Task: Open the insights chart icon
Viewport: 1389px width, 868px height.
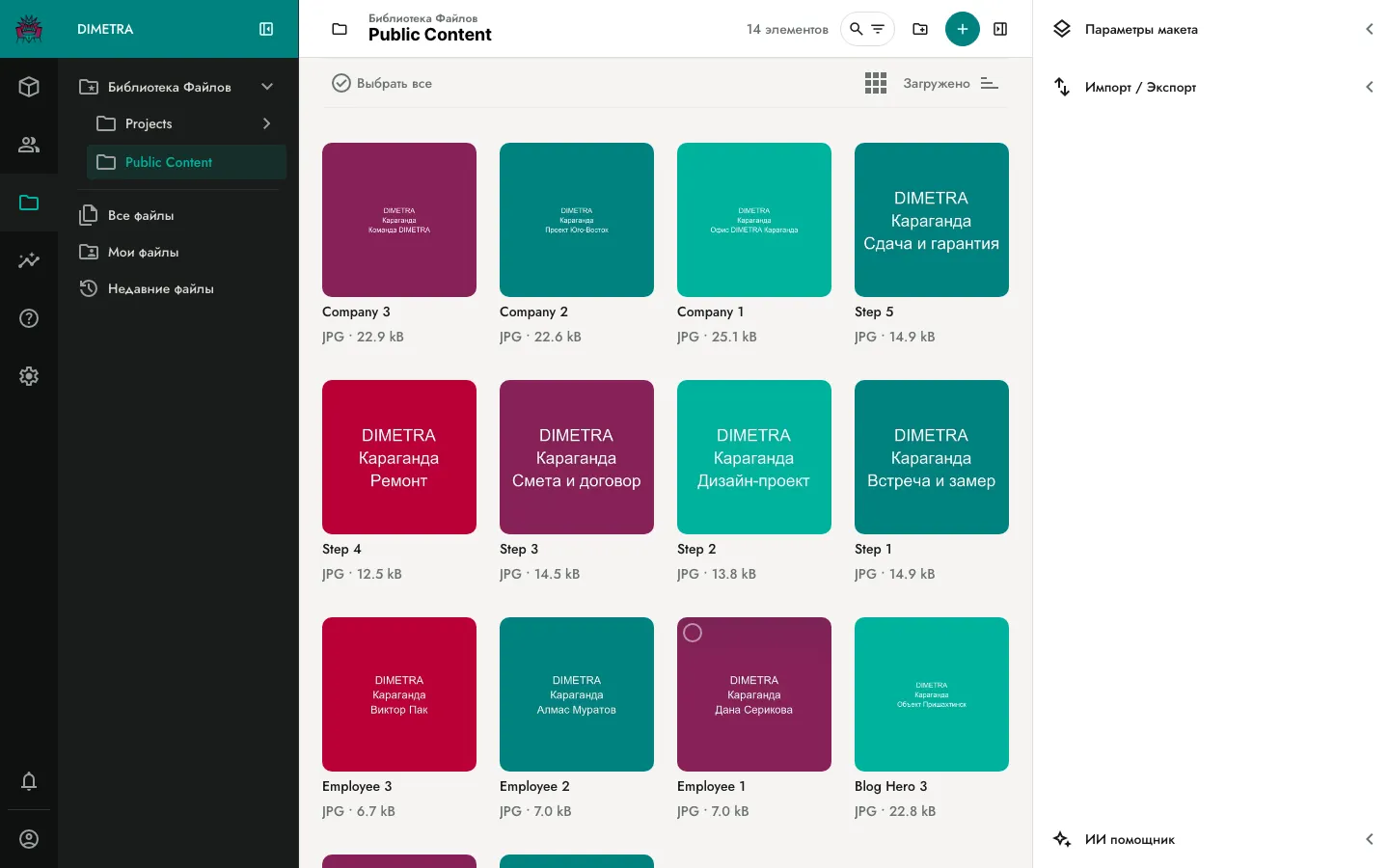Action: point(29,260)
